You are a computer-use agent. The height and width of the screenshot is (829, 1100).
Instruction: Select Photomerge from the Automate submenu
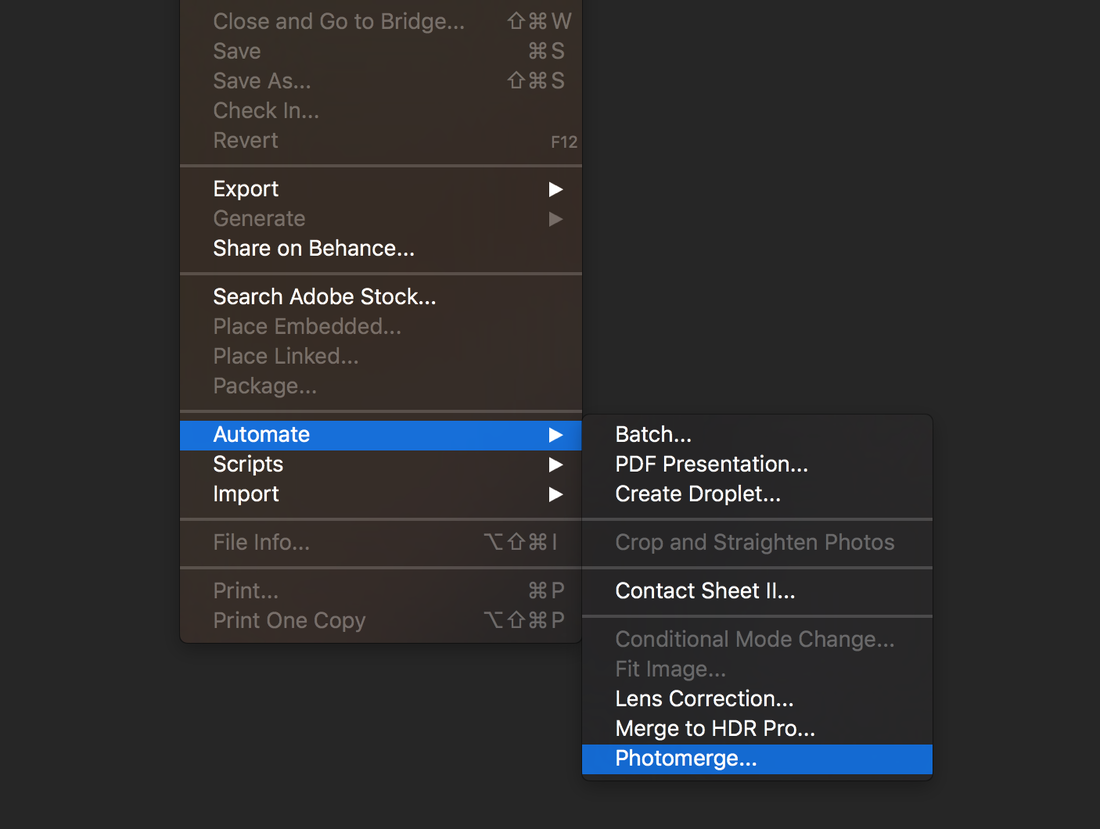[686, 759]
